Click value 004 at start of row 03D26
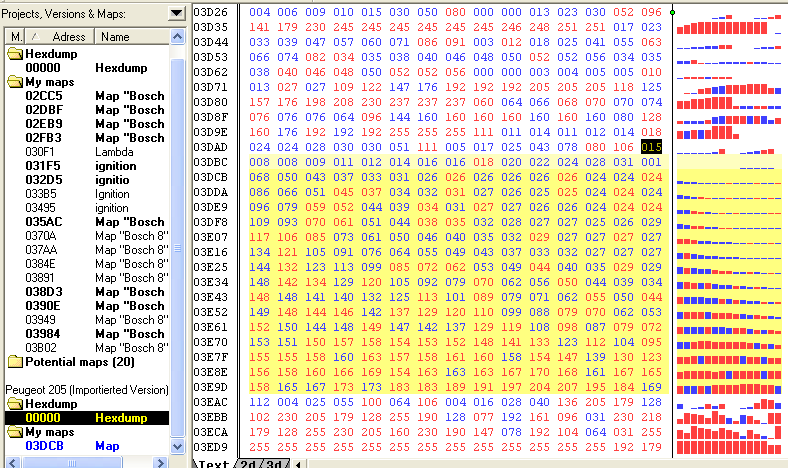The image size is (788, 468). (259, 12)
